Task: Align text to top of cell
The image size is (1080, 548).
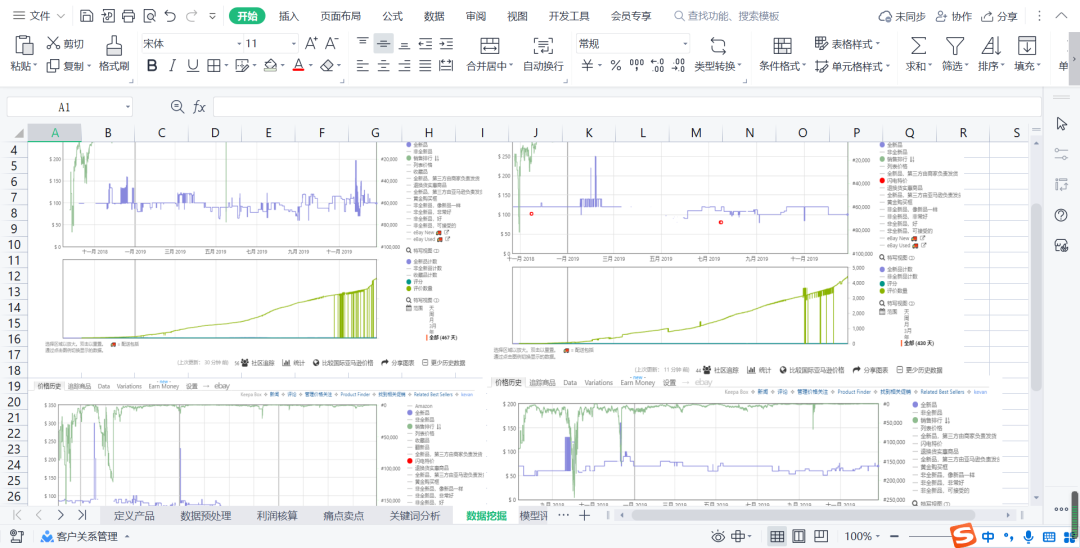Action: (363, 43)
